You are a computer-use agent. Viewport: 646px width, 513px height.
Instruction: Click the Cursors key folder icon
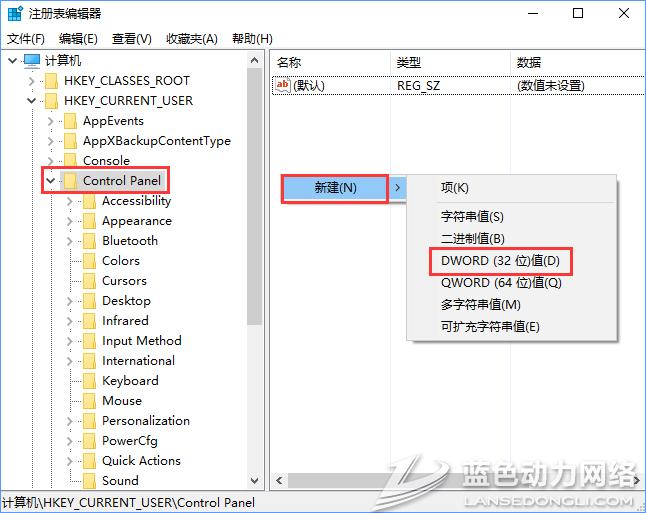tap(89, 281)
